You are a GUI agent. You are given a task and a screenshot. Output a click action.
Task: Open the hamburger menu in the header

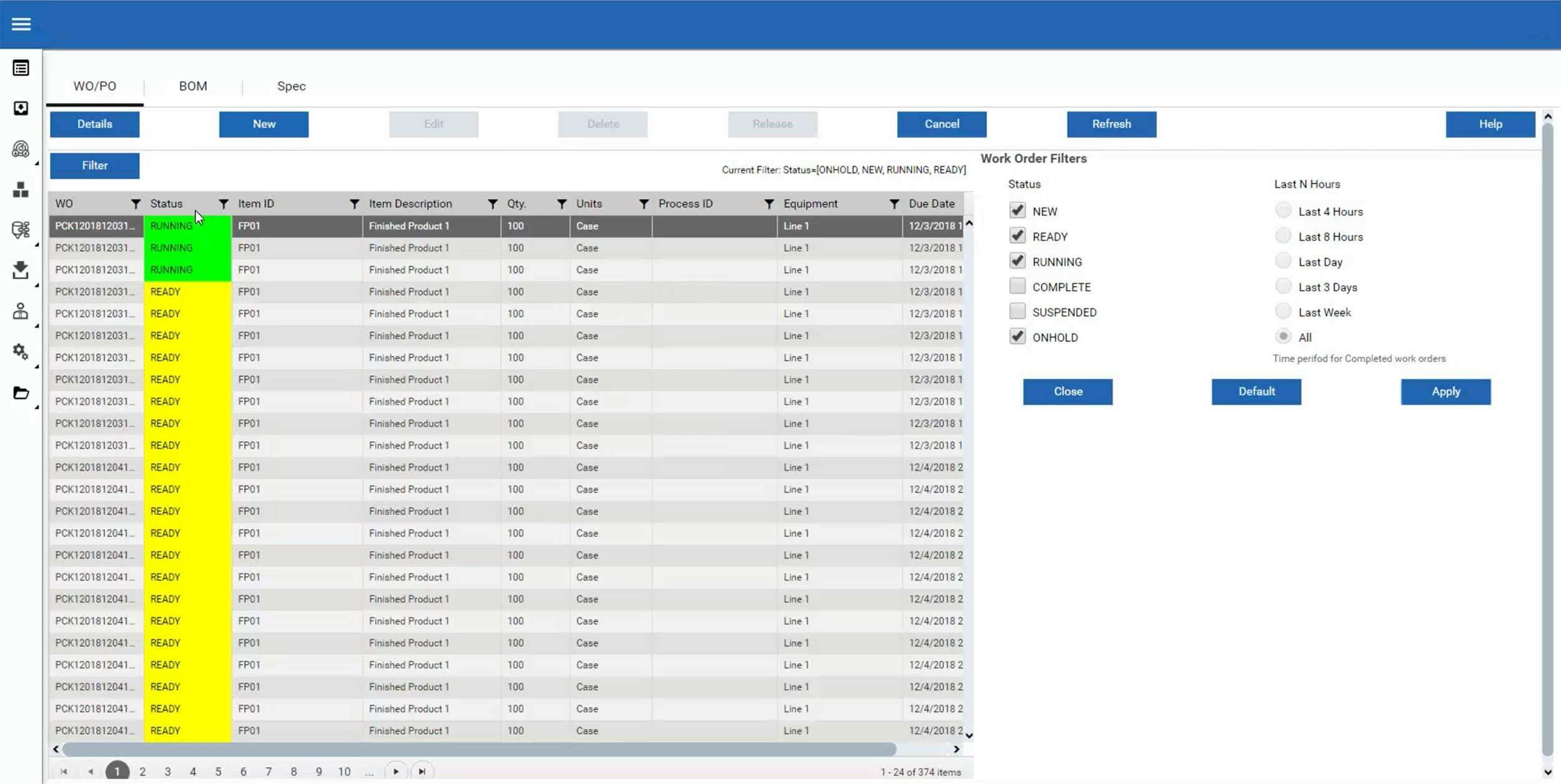tap(21, 24)
